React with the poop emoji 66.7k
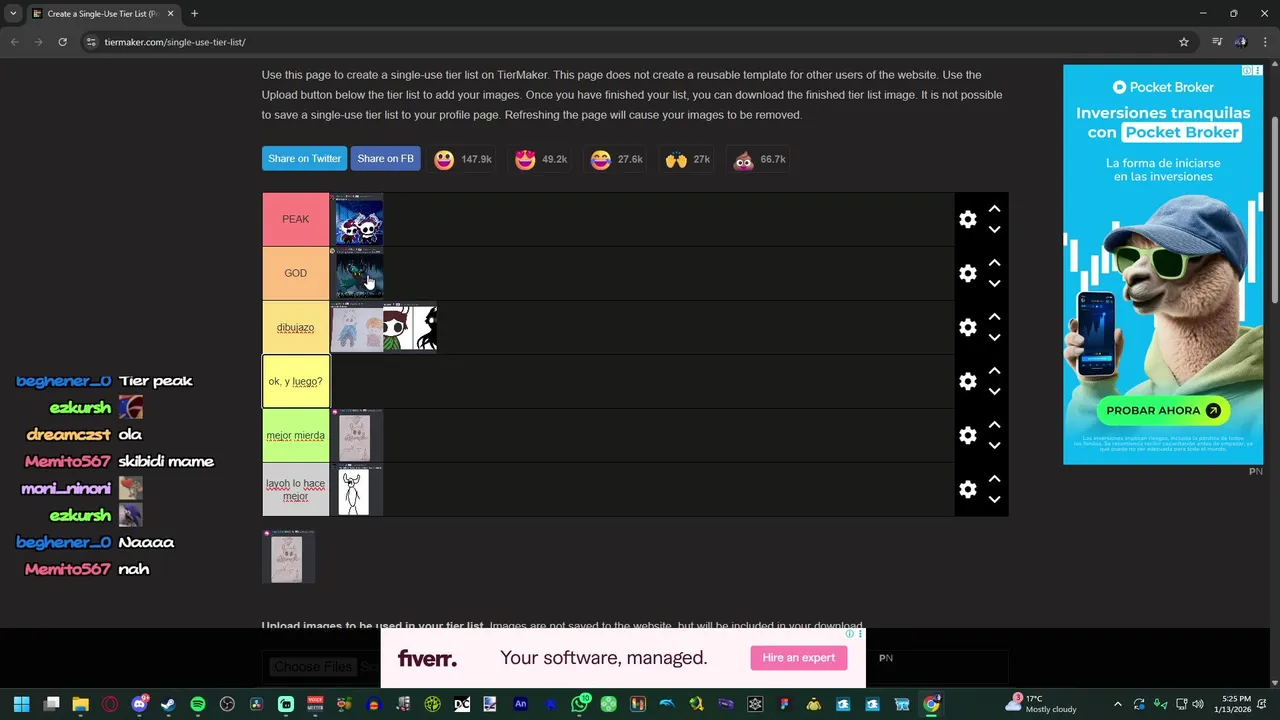1280x720 pixels. click(759, 160)
